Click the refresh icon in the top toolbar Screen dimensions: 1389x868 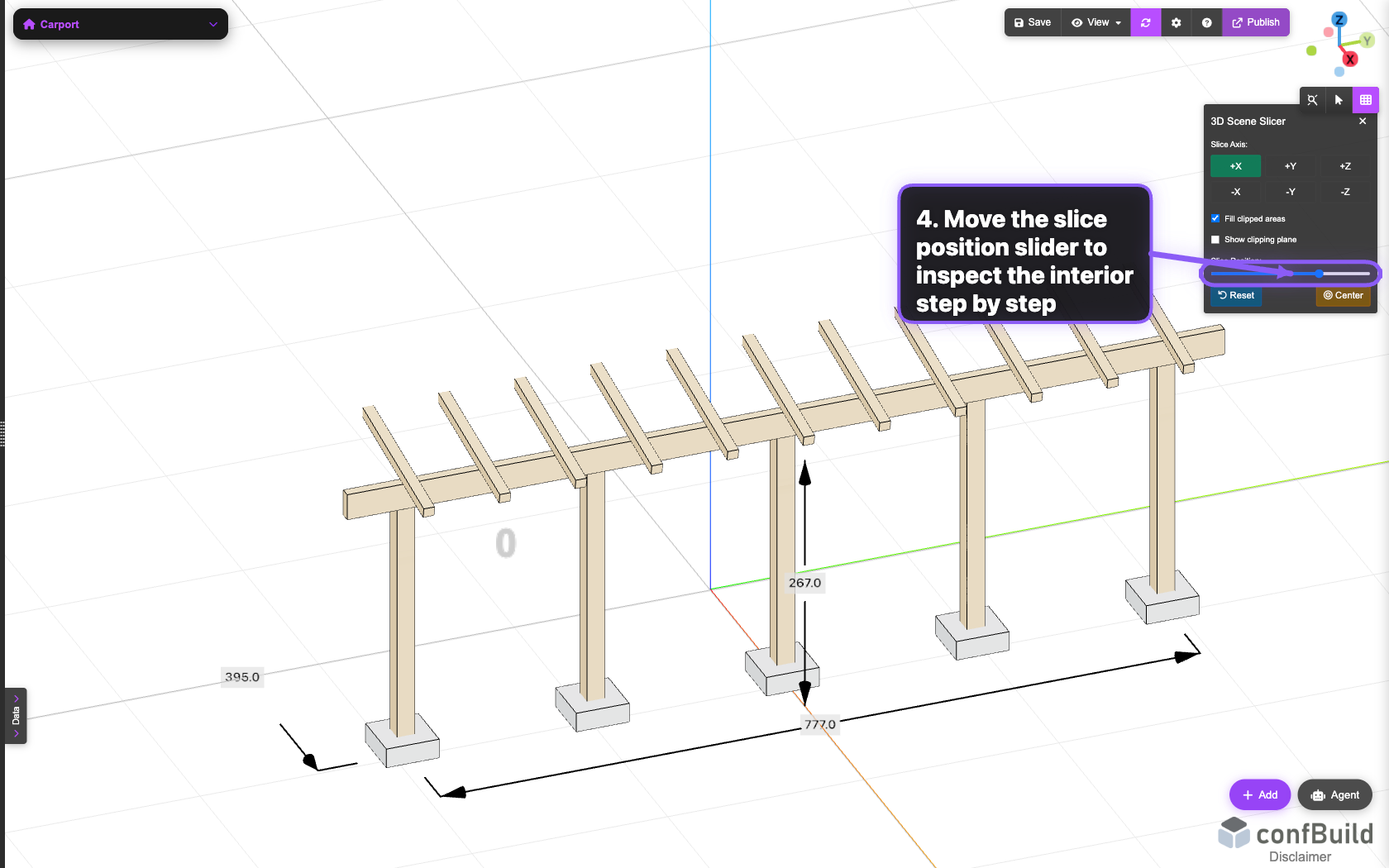[x=1145, y=22]
